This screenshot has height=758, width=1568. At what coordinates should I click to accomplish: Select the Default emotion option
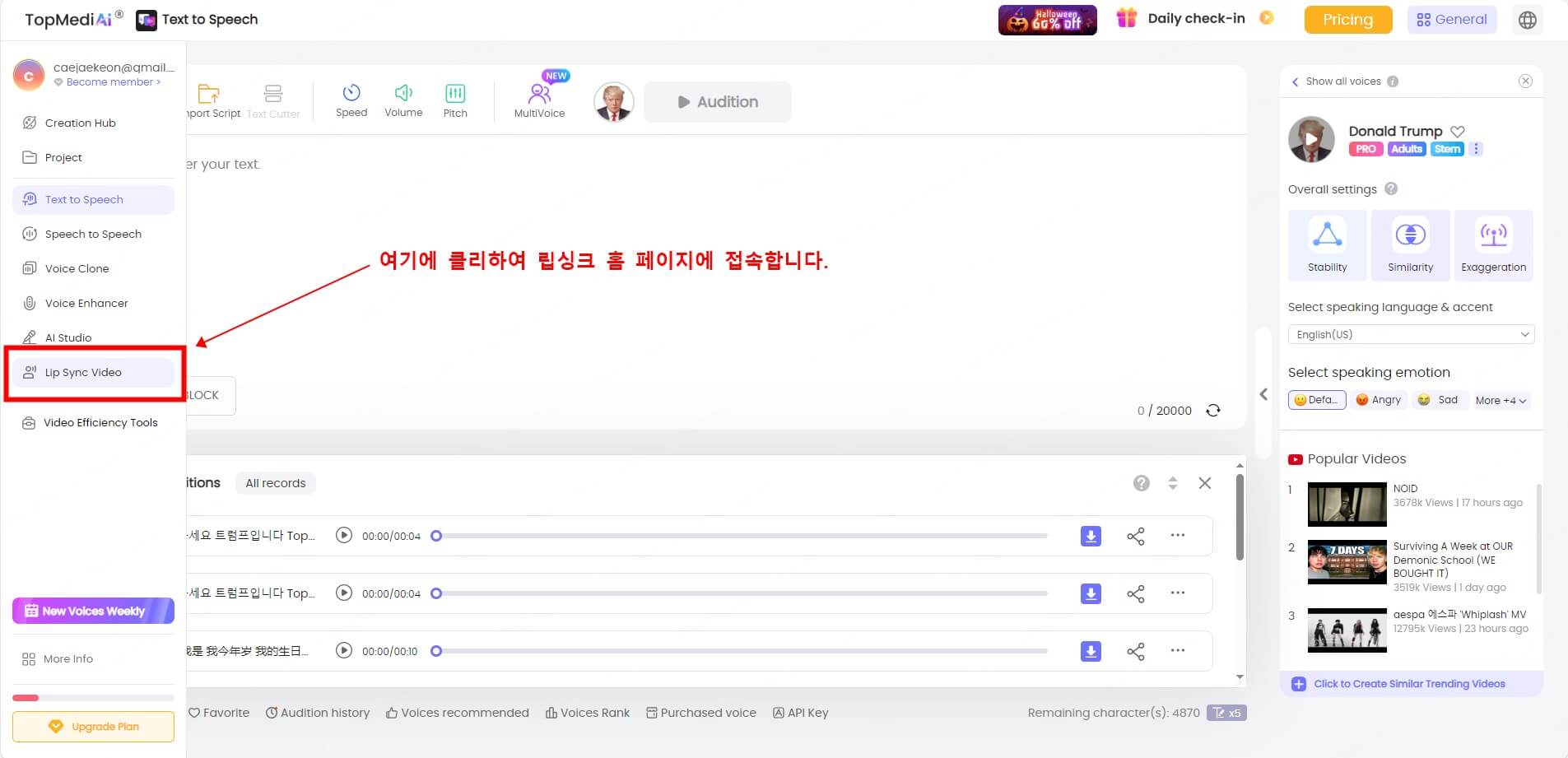(x=1317, y=400)
